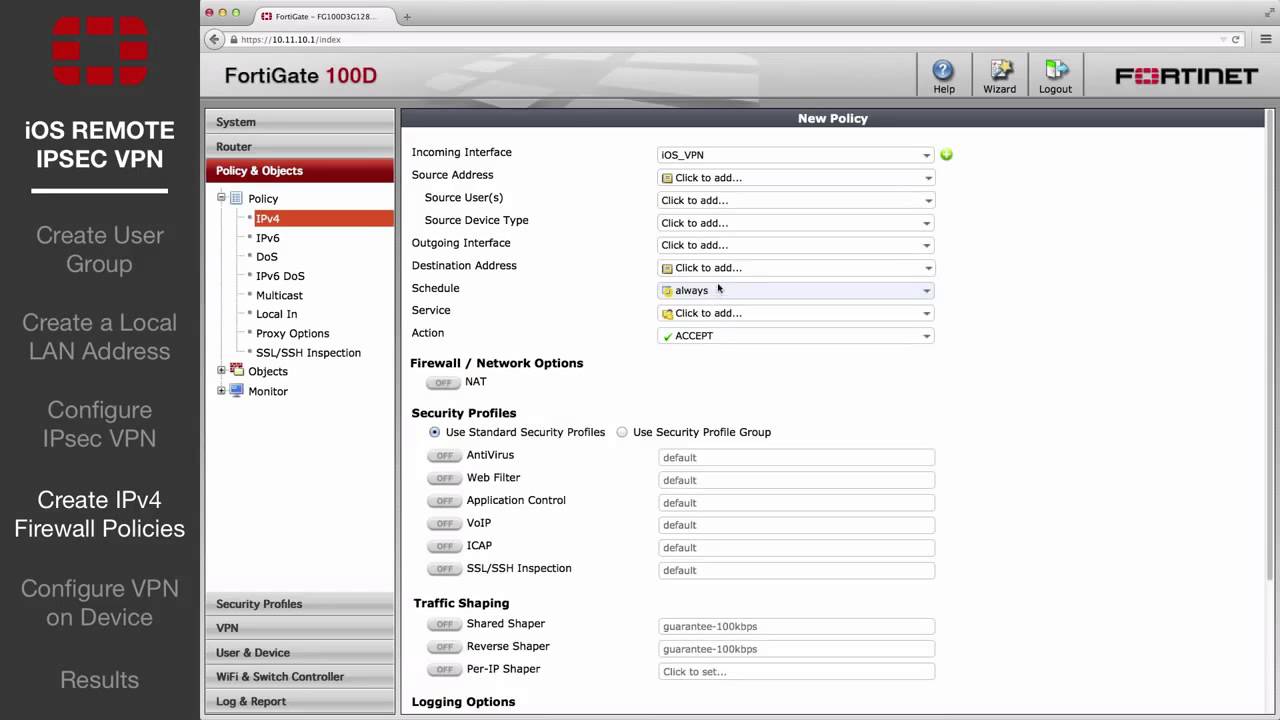Viewport: 1280px width, 720px height.
Task: Turn on Reverse Shaper toggle
Action: [444, 647]
